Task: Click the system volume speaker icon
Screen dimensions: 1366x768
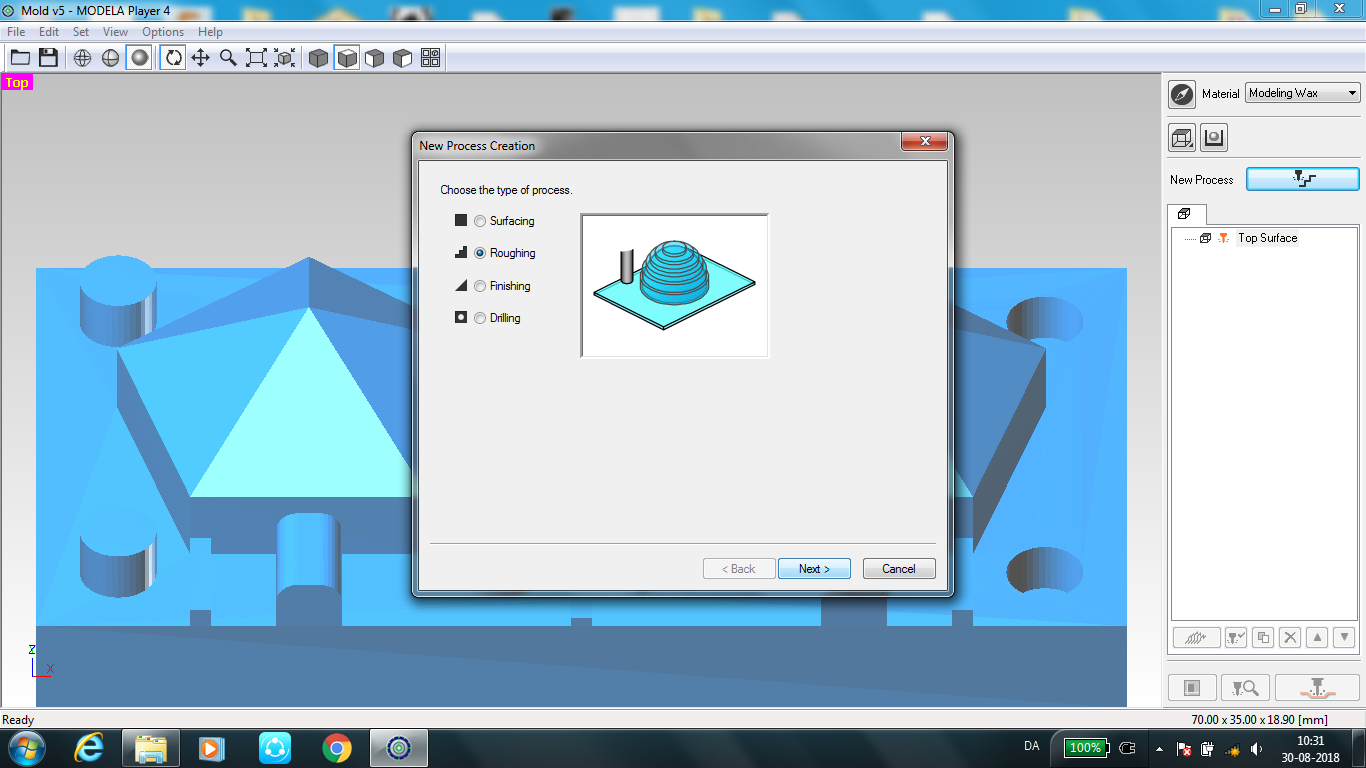Action: (x=1257, y=748)
